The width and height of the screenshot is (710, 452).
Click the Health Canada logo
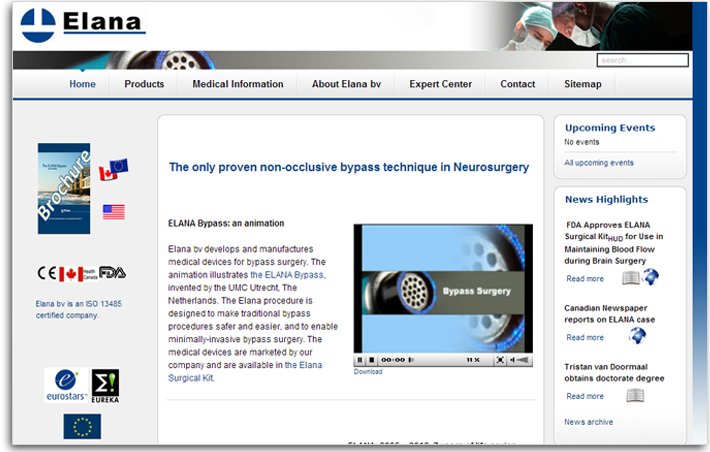pyautogui.click(x=78, y=274)
